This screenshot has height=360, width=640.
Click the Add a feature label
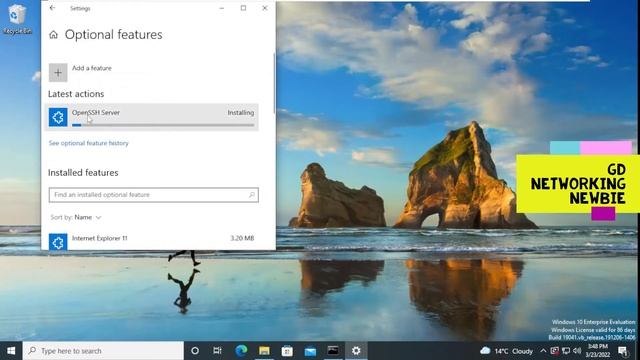(92, 68)
